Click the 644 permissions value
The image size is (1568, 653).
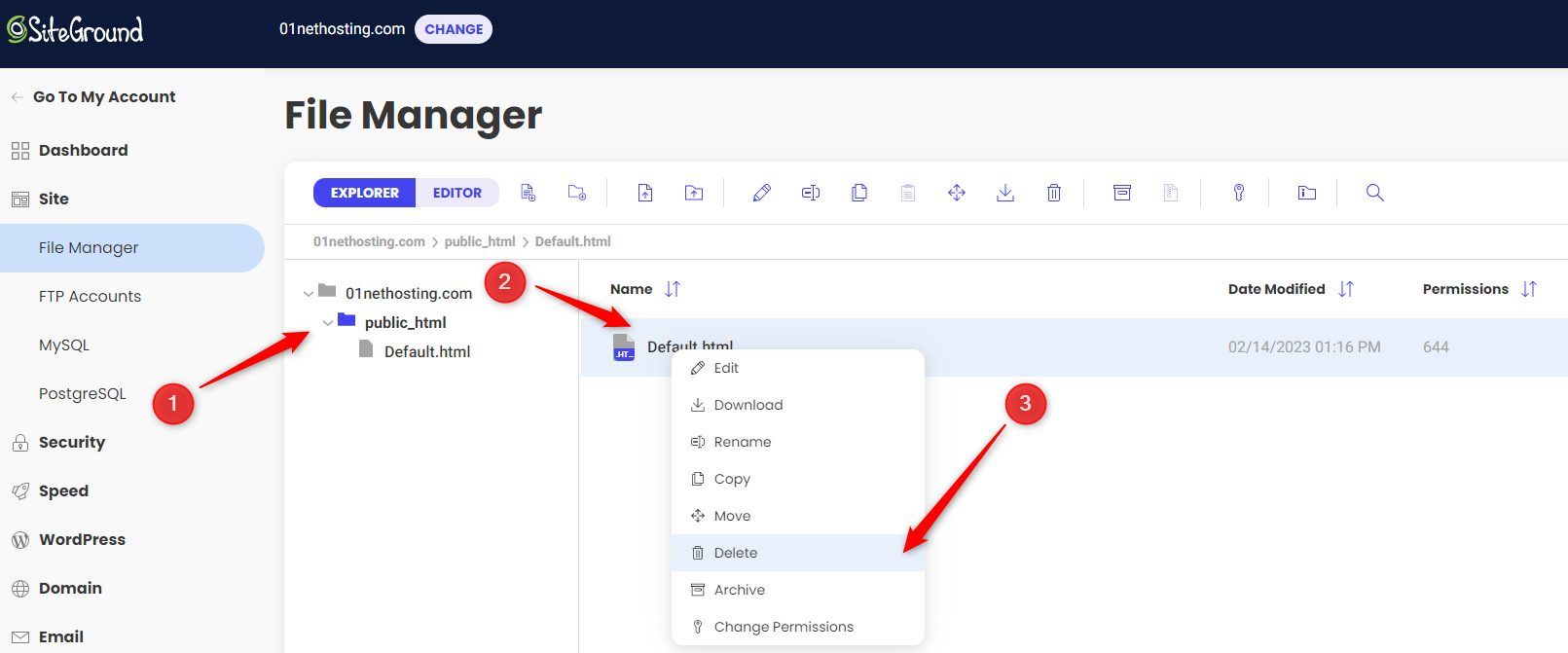point(1436,346)
